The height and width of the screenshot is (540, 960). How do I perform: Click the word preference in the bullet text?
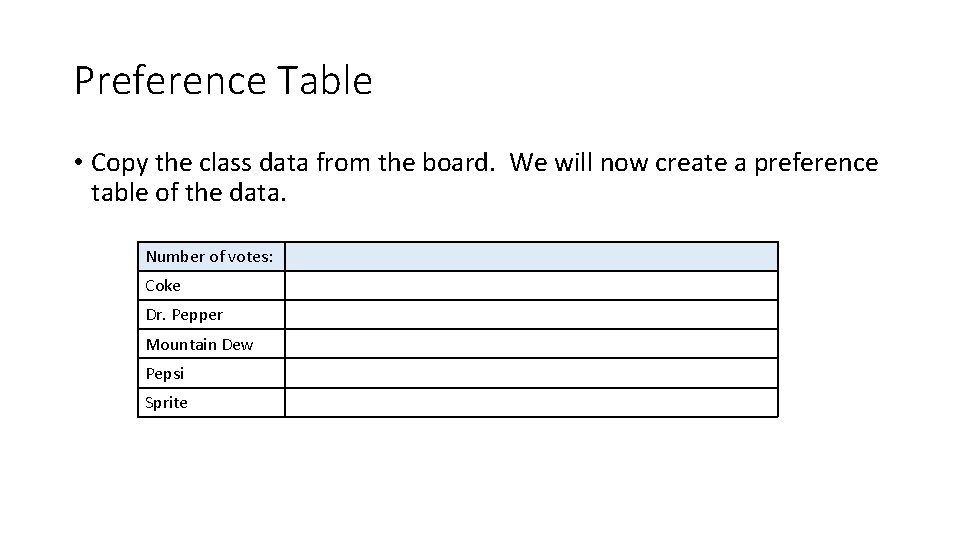(816, 164)
